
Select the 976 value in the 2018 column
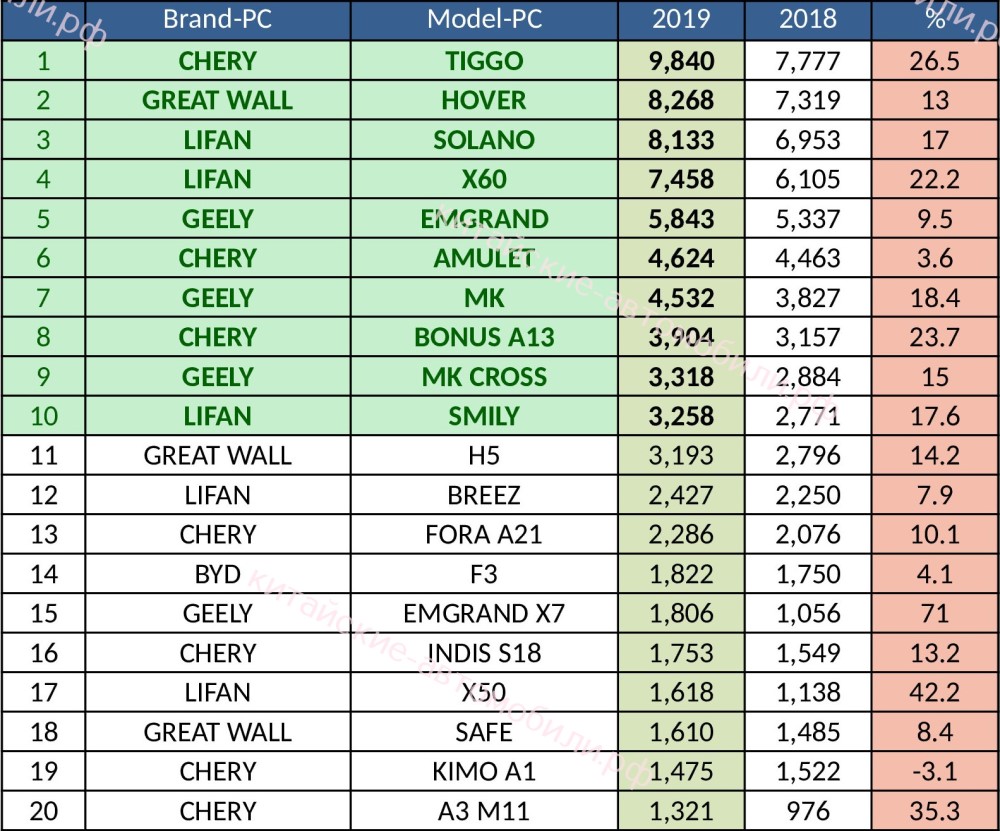click(808, 811)
